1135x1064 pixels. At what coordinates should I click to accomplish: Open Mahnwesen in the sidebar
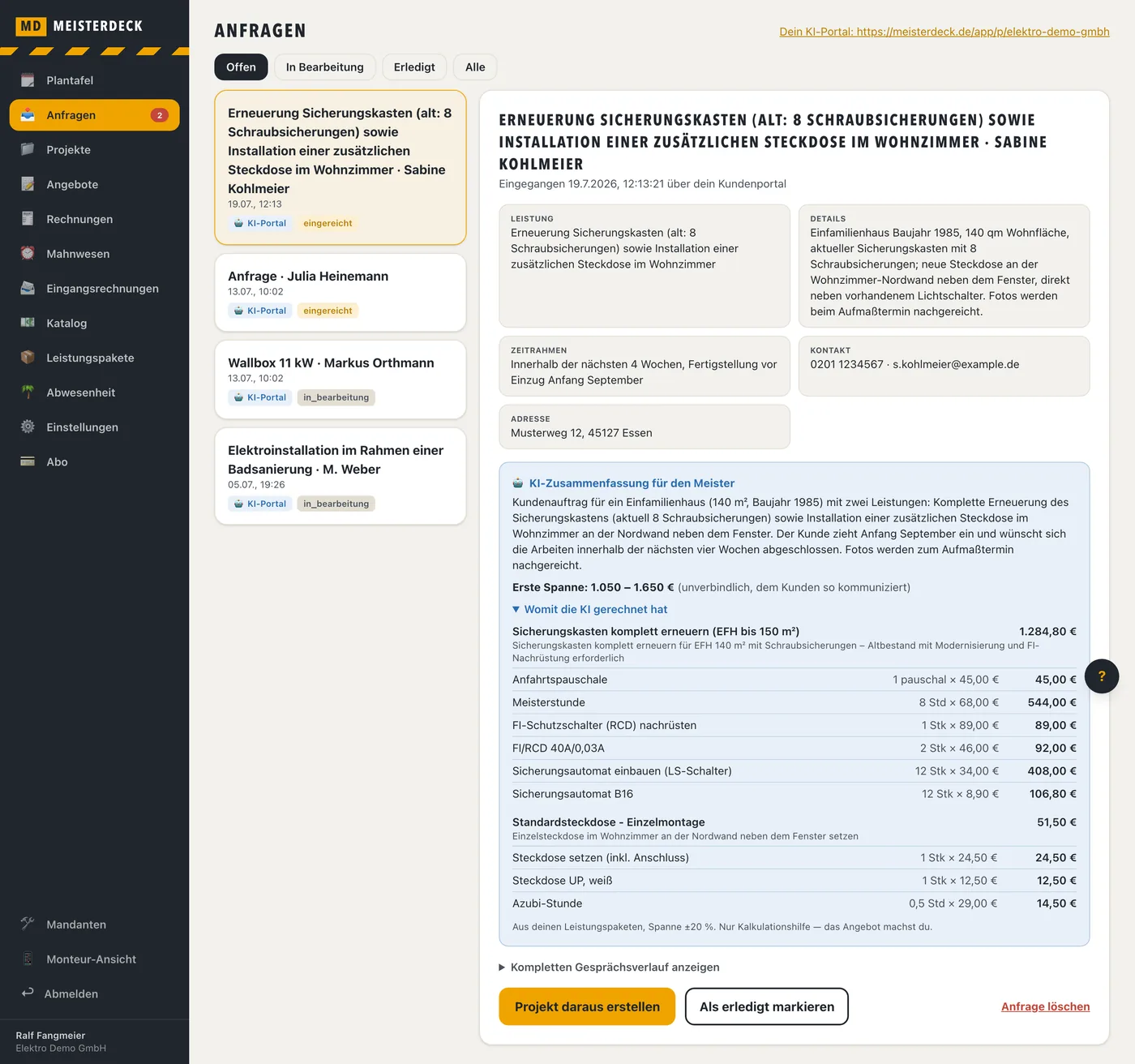tap(94, 253)
